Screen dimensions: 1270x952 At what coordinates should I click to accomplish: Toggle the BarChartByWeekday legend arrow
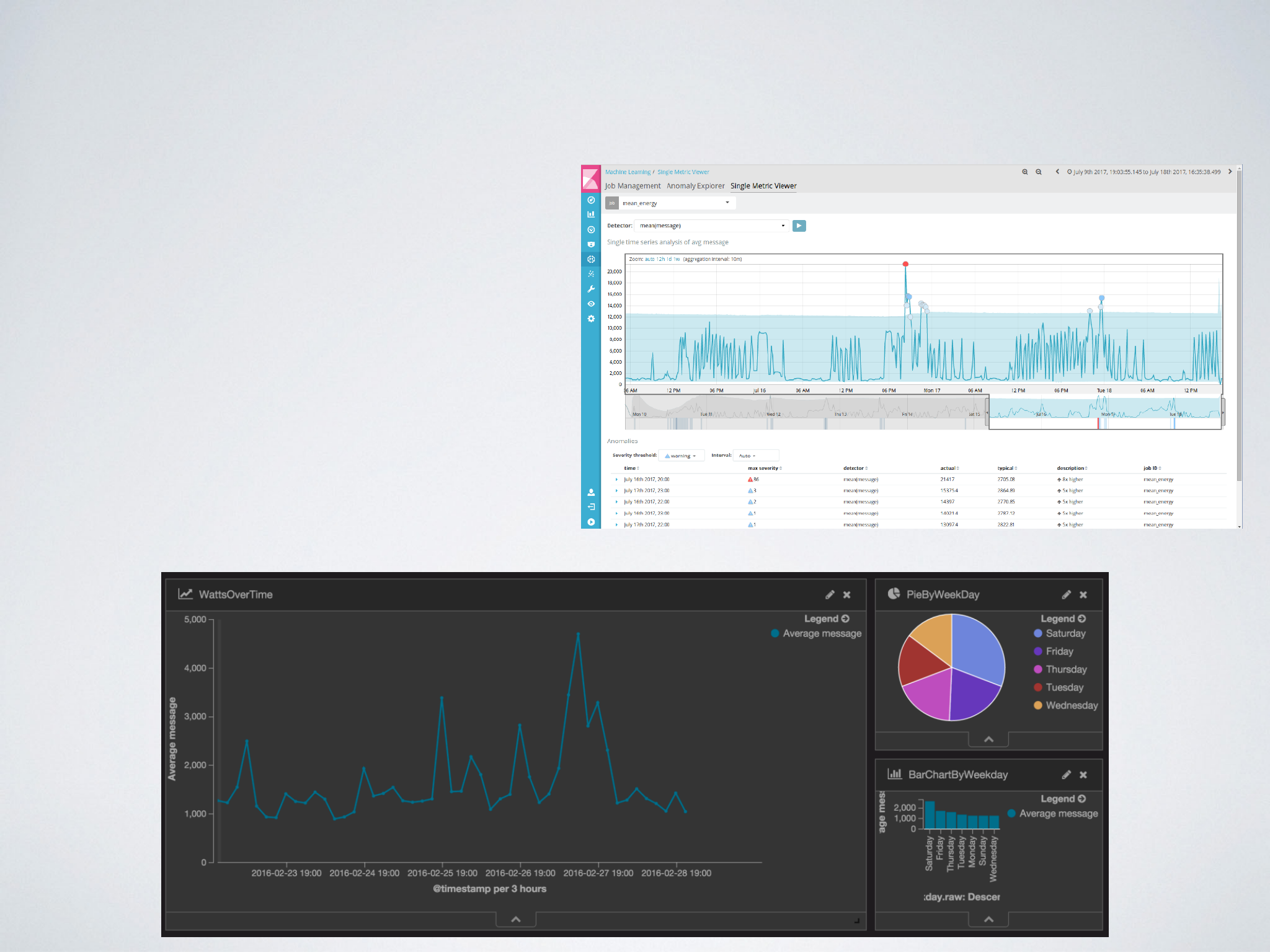(1081, 799)
